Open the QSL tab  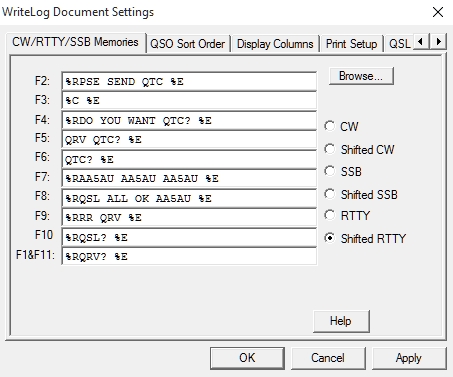pyautogui.click(x=399, y=44)
